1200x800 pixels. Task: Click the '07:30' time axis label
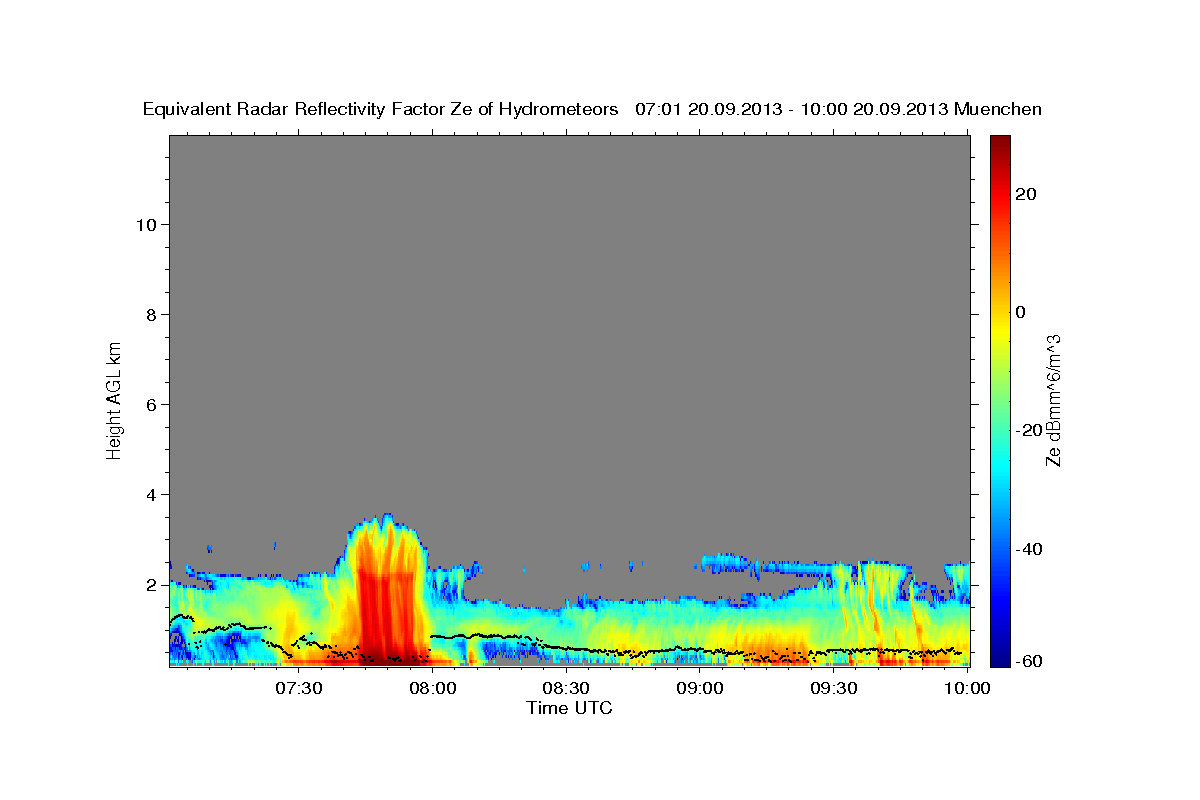pos(298,687)
